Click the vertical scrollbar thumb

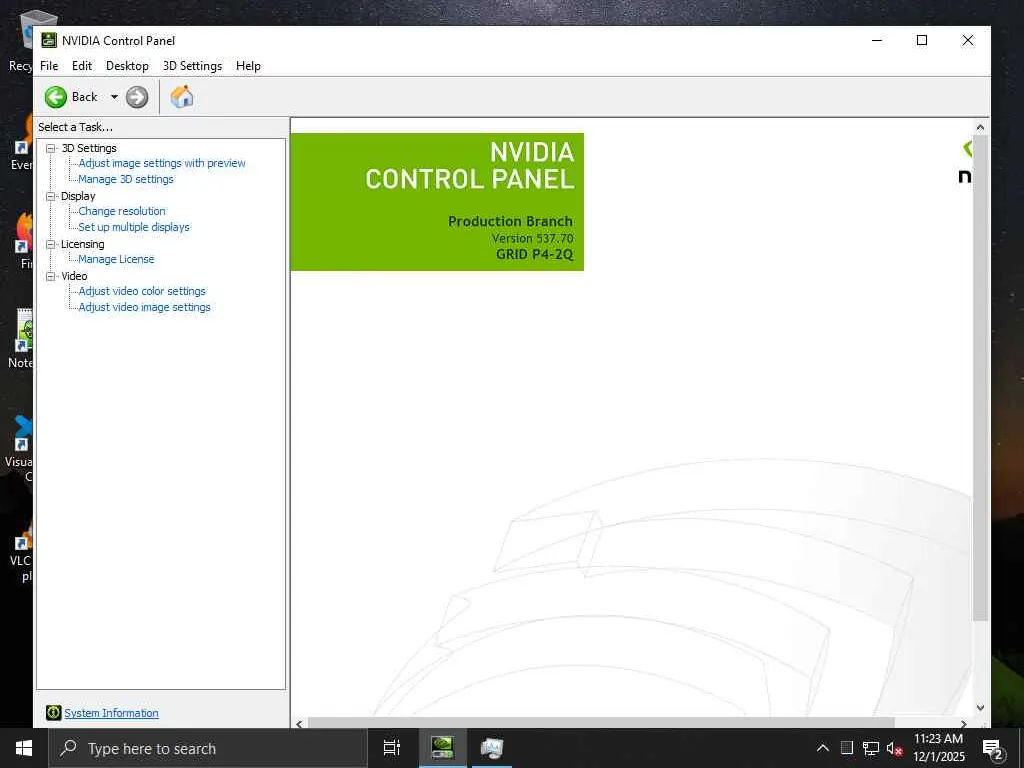pyautogui.click(x=980, y=377)
